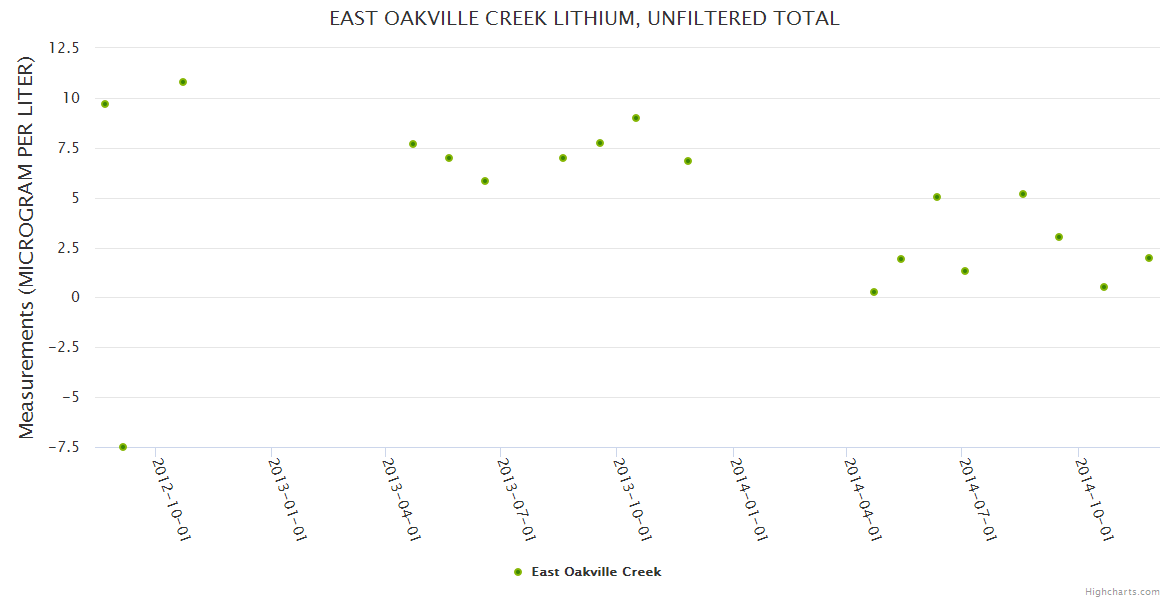
Task: Click the first data point after 2014-04-01
Action: tap(874, 292)
